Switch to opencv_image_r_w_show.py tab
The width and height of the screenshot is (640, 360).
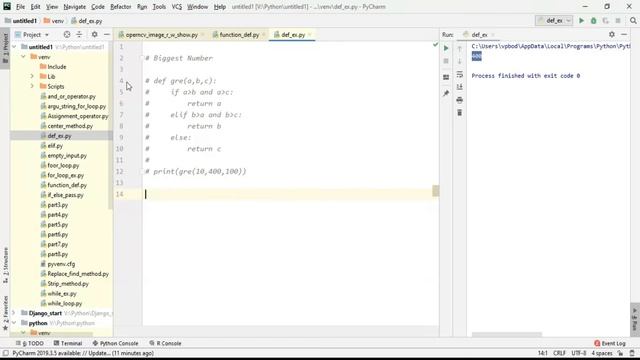point(162,35)
